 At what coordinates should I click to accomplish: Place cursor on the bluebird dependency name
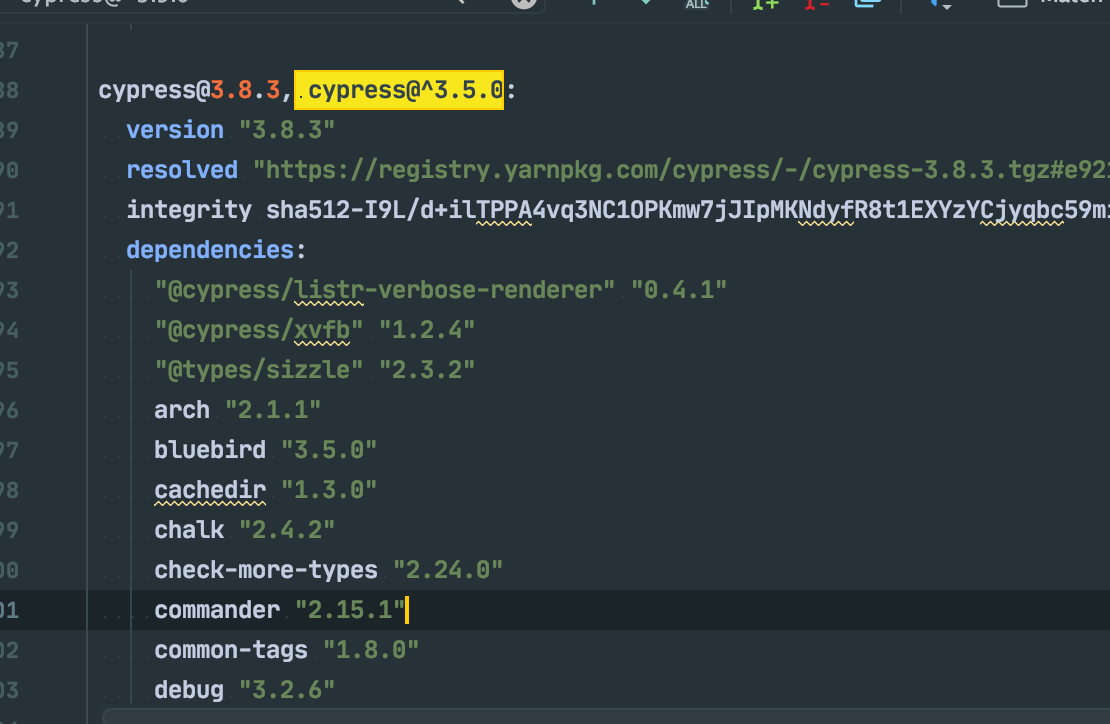pos(210,449)
